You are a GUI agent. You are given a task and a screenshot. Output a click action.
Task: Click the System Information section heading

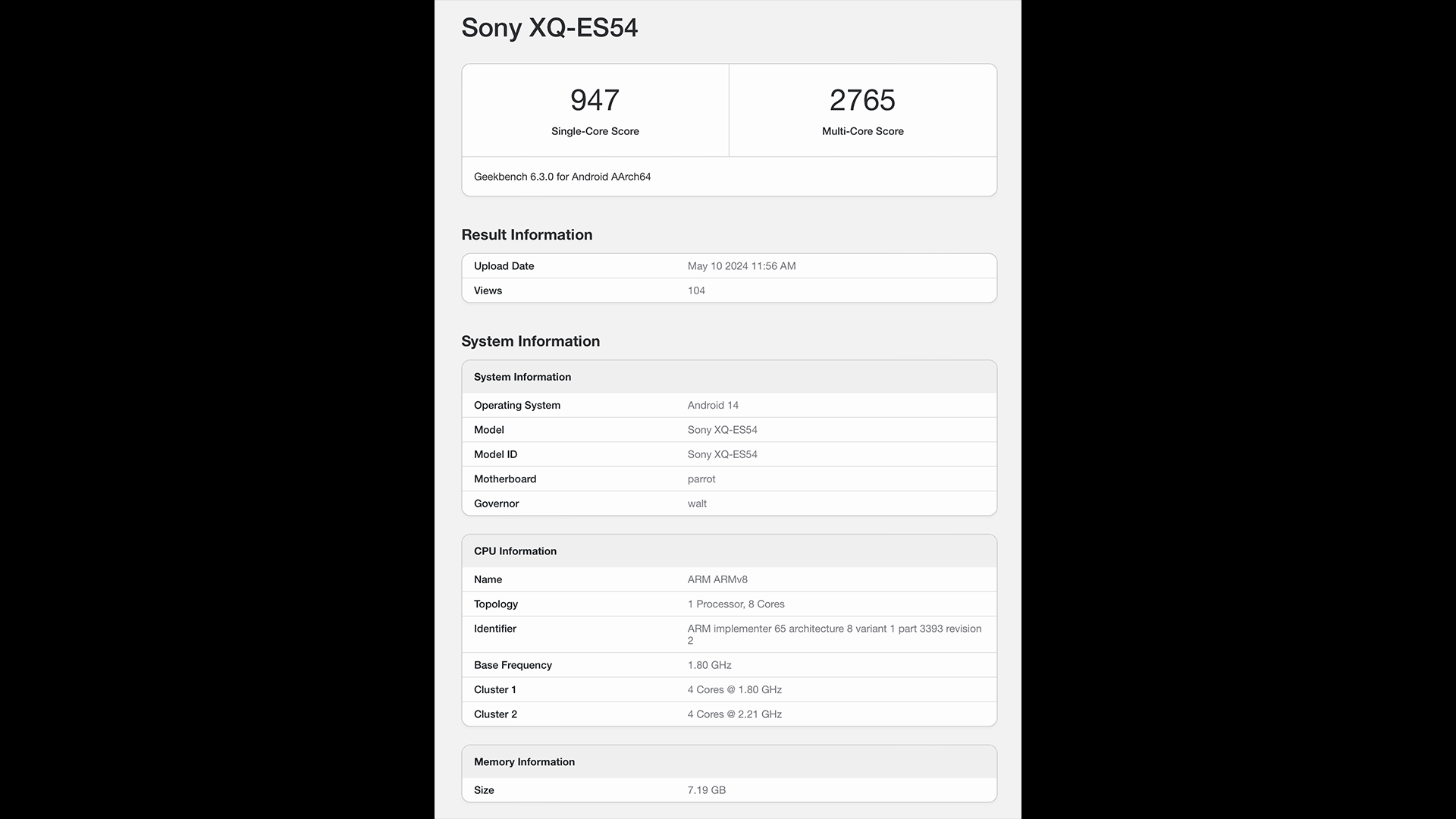(530, 341)
